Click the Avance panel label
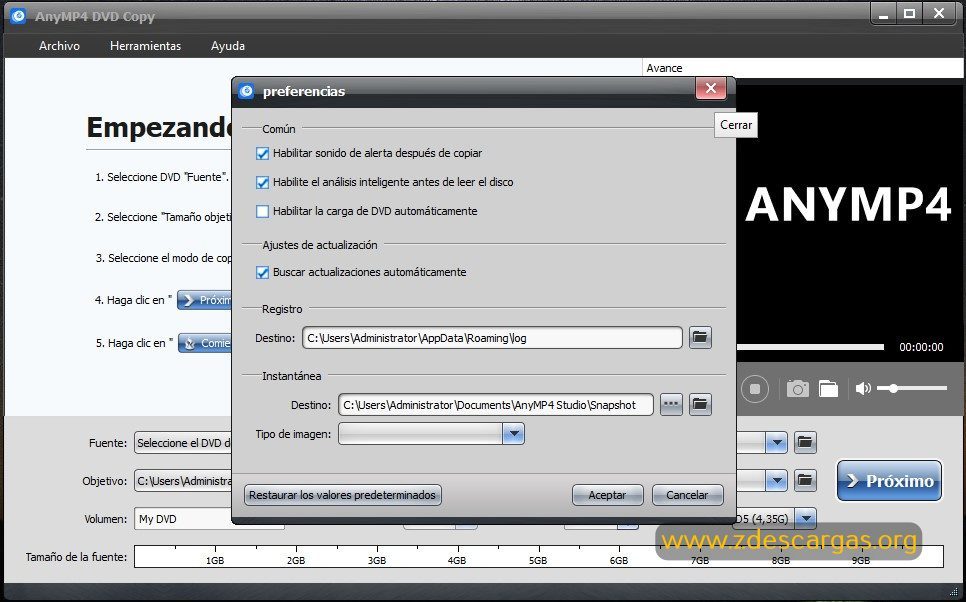966x602 pixels. click(664, 68)
